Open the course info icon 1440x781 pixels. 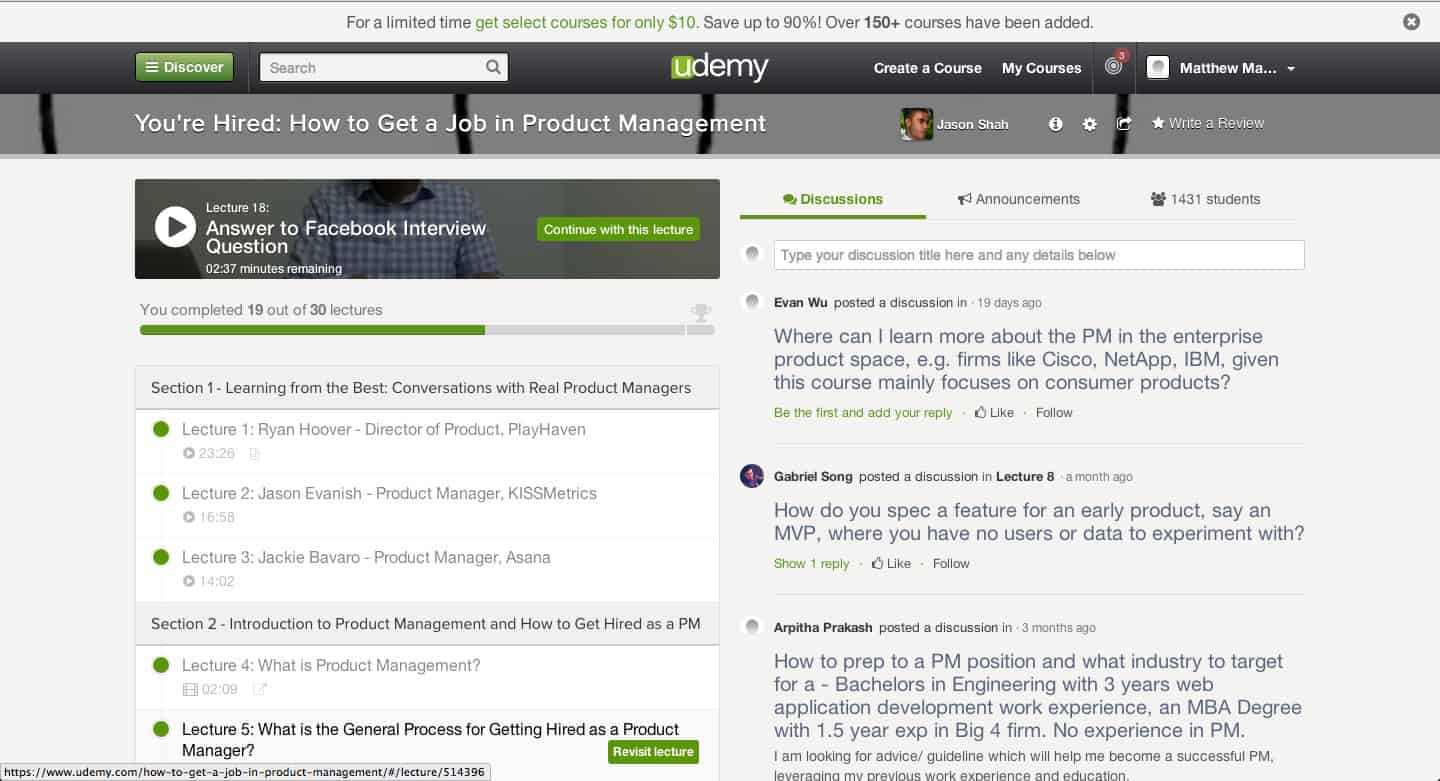[1055, 123]
